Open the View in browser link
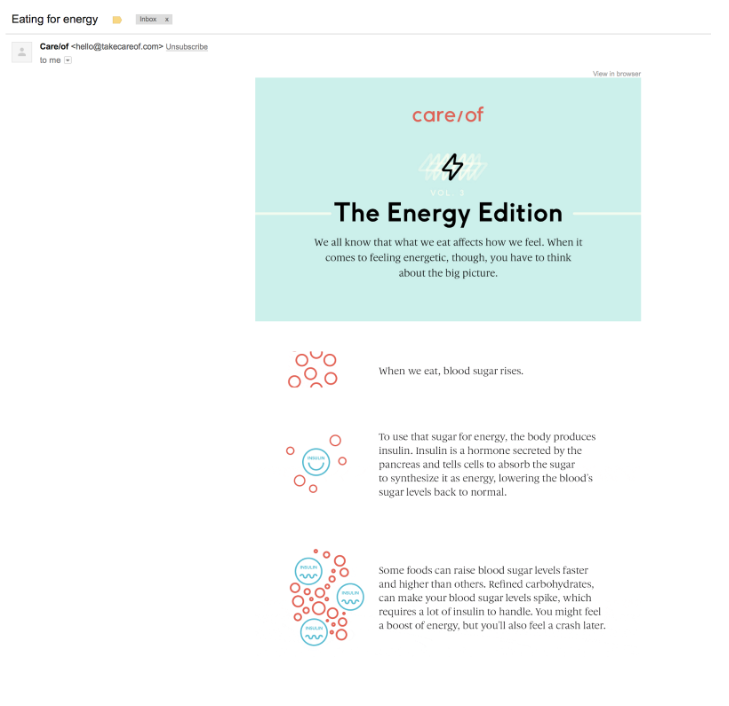 pyautogui.click(x=616, y=74)
